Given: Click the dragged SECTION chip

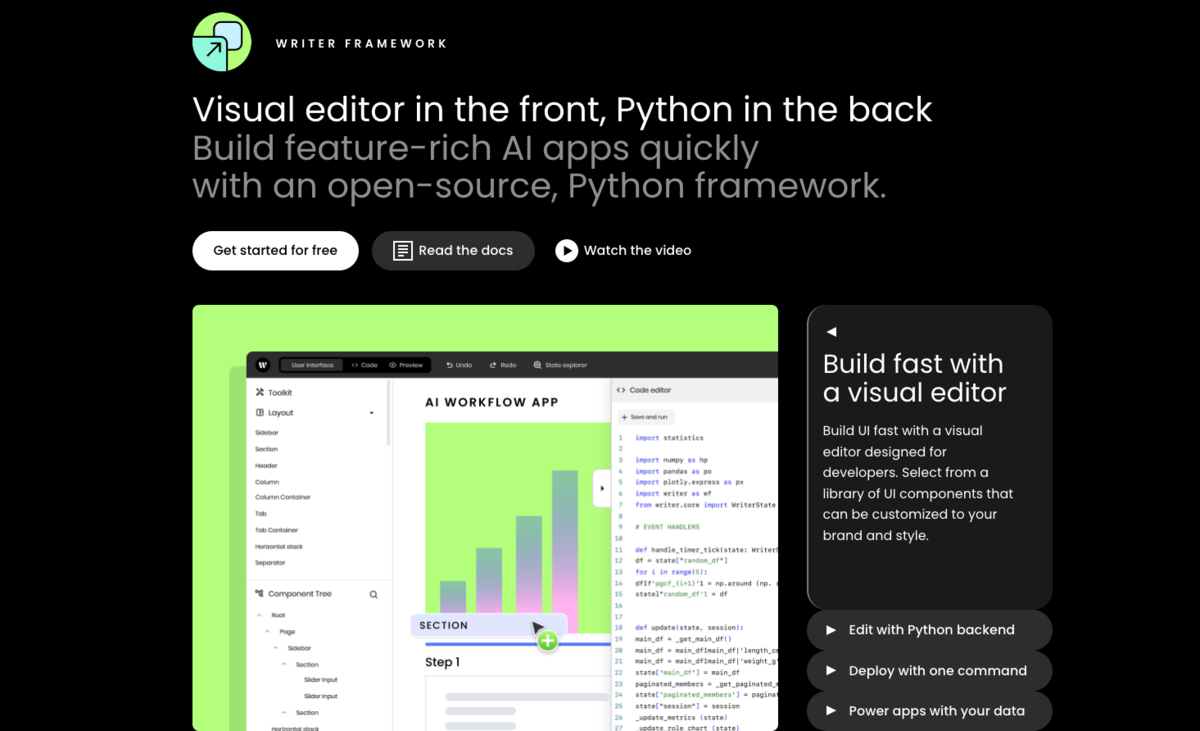Looking at the screenshot, I should (488, 625).
